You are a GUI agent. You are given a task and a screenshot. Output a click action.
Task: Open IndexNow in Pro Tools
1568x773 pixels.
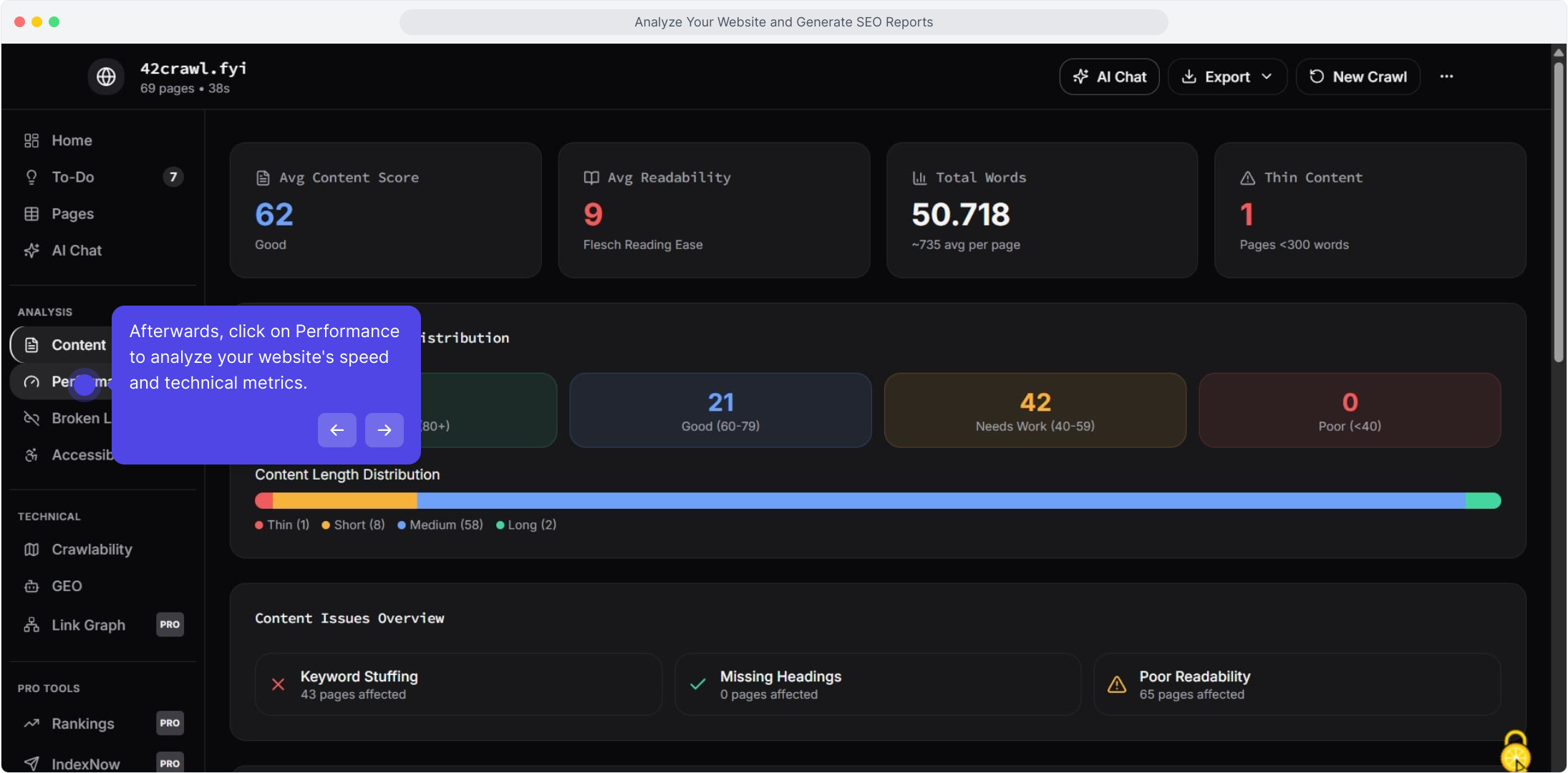coord(85,764)
